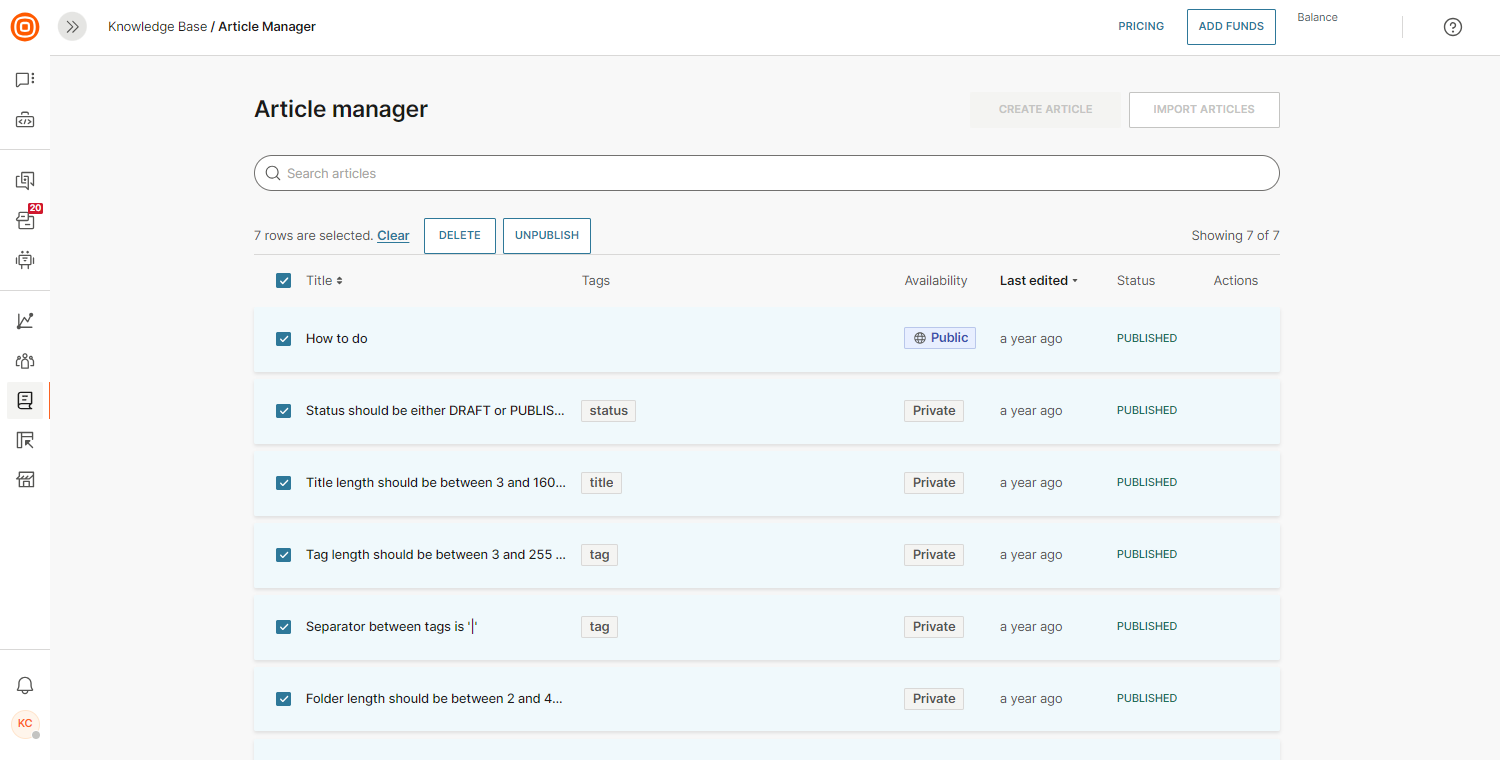Deselect the 'How to do' article checkbox

(283, 339)
